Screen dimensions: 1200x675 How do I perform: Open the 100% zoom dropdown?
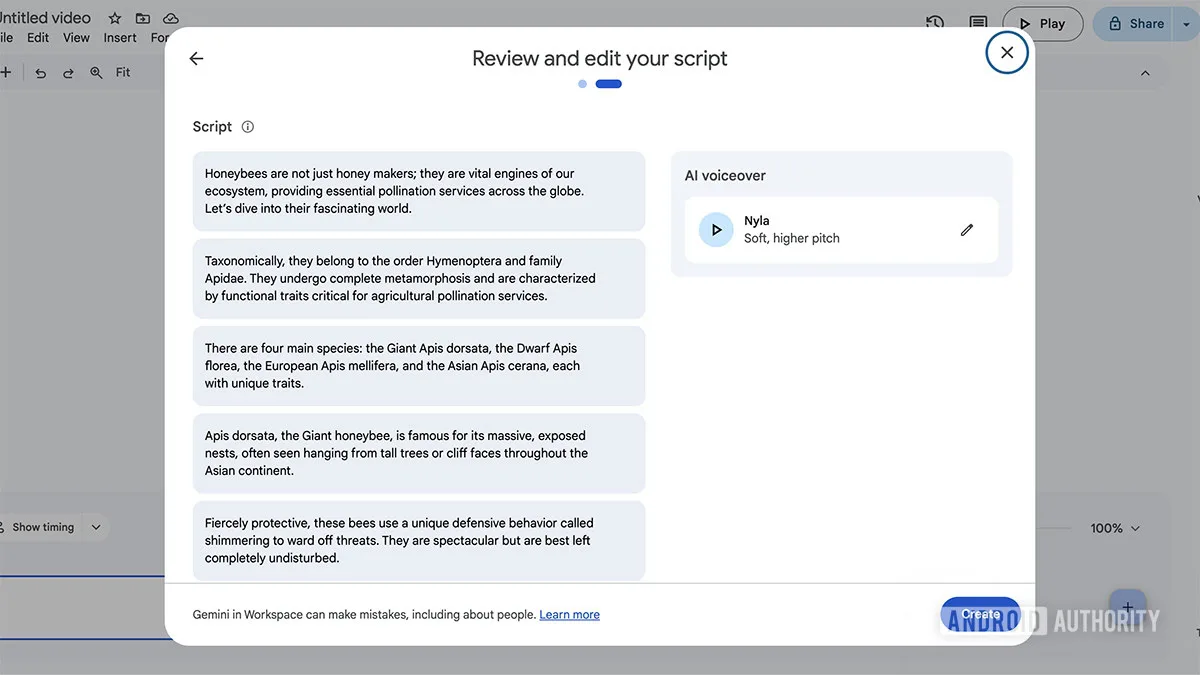click(x=1115, y=528)
